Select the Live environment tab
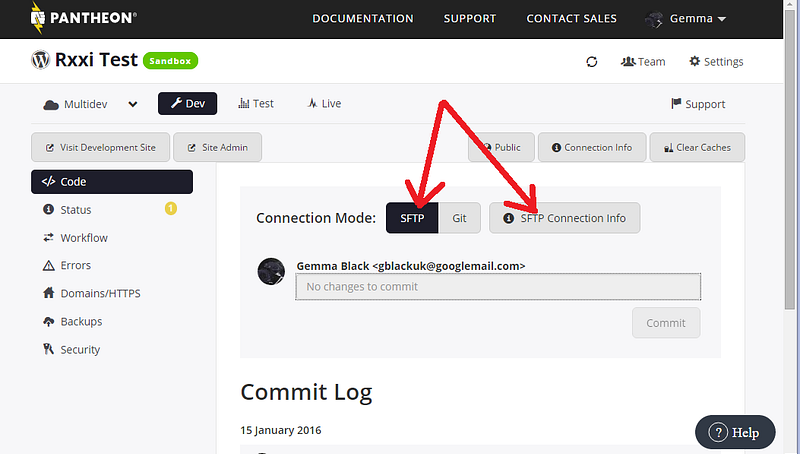 pos(324,104)
